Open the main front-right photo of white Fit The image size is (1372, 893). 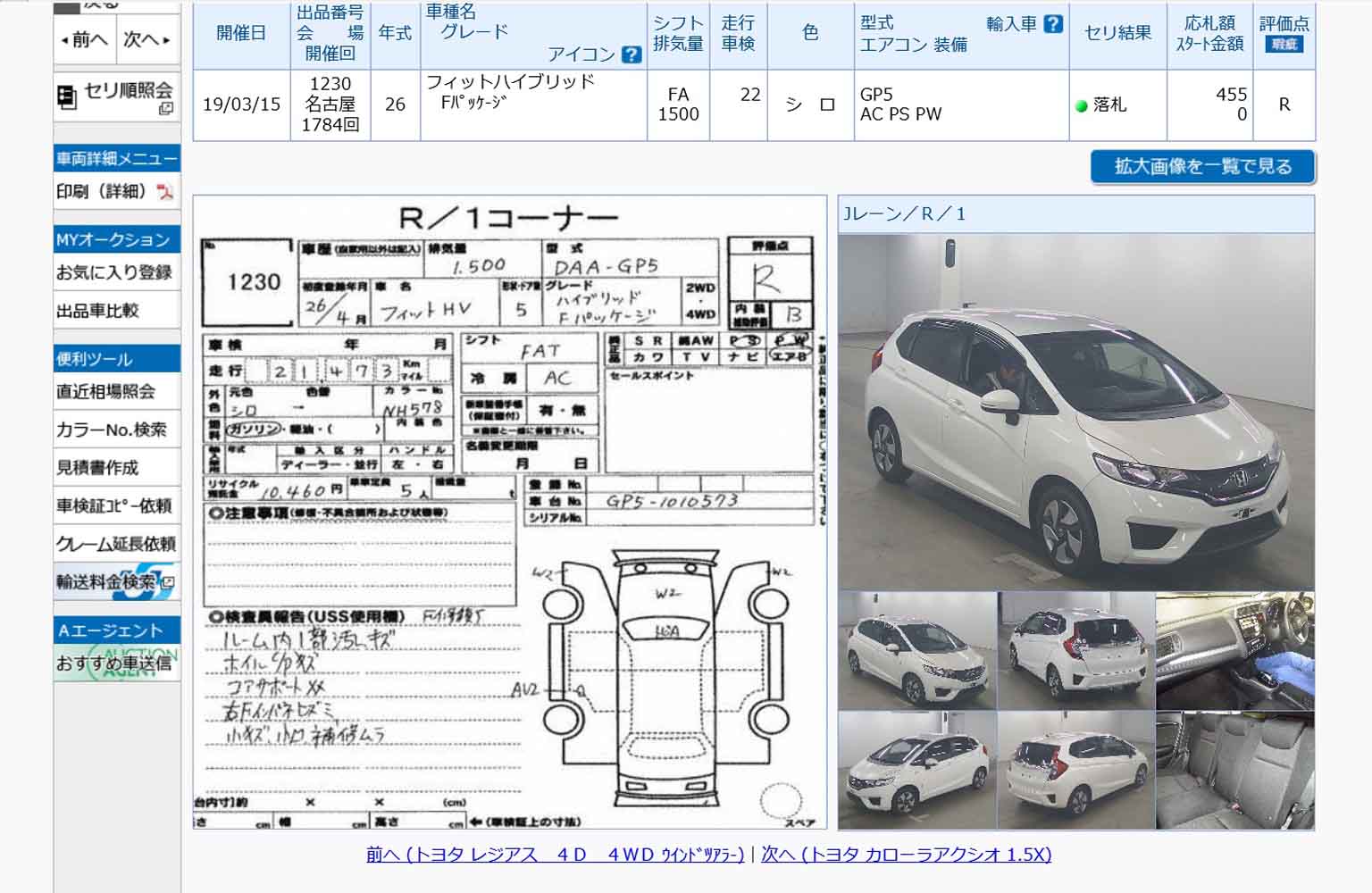(x=1075, y=412)
